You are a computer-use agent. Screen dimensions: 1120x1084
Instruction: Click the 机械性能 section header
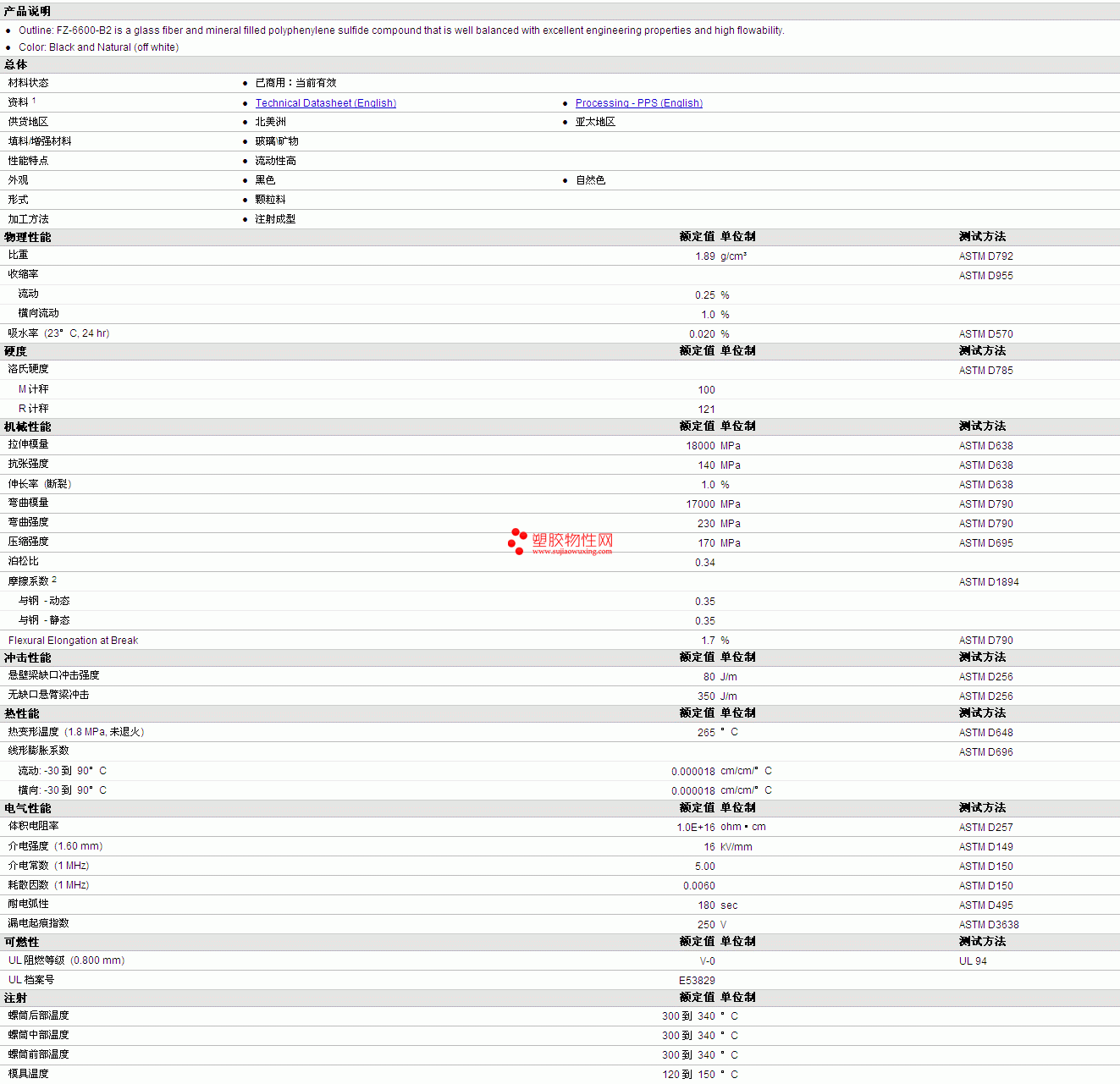27,427
